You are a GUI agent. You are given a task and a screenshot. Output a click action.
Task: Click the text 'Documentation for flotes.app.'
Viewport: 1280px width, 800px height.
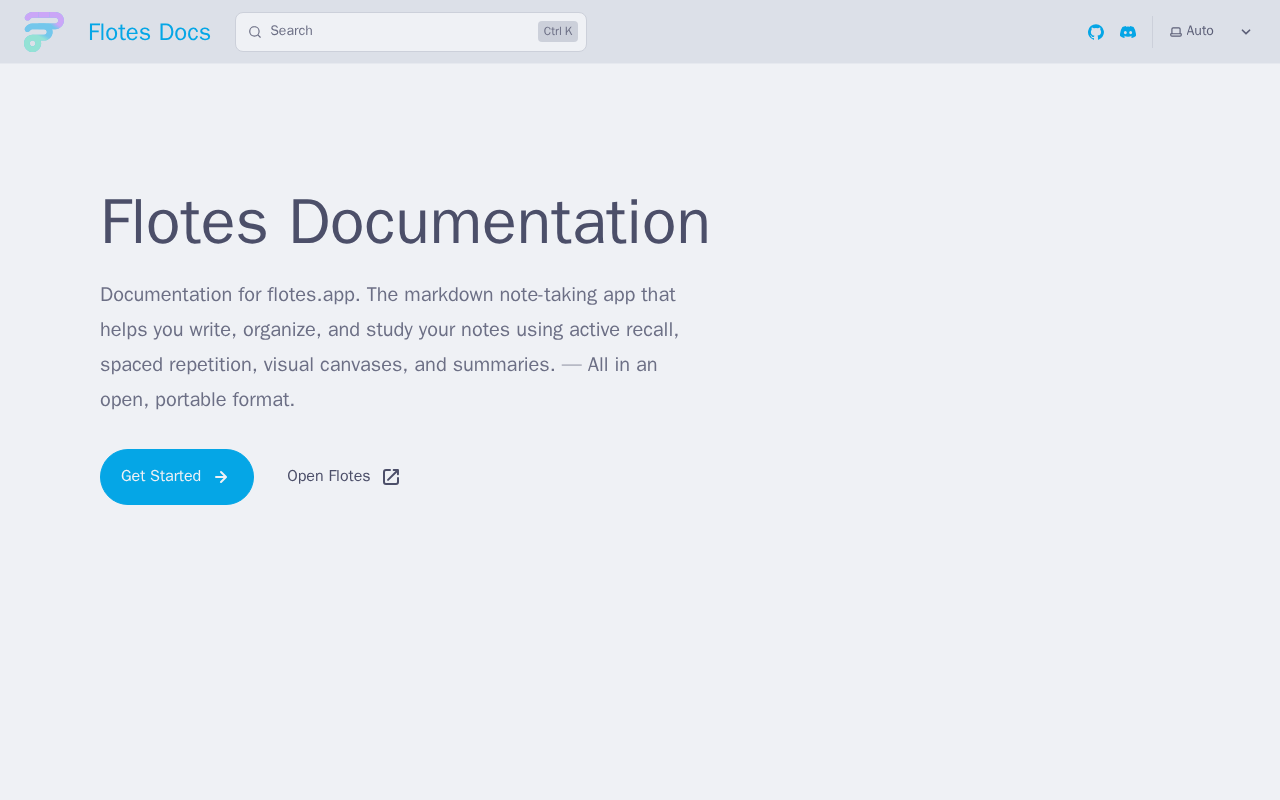(x=230, y=295)
